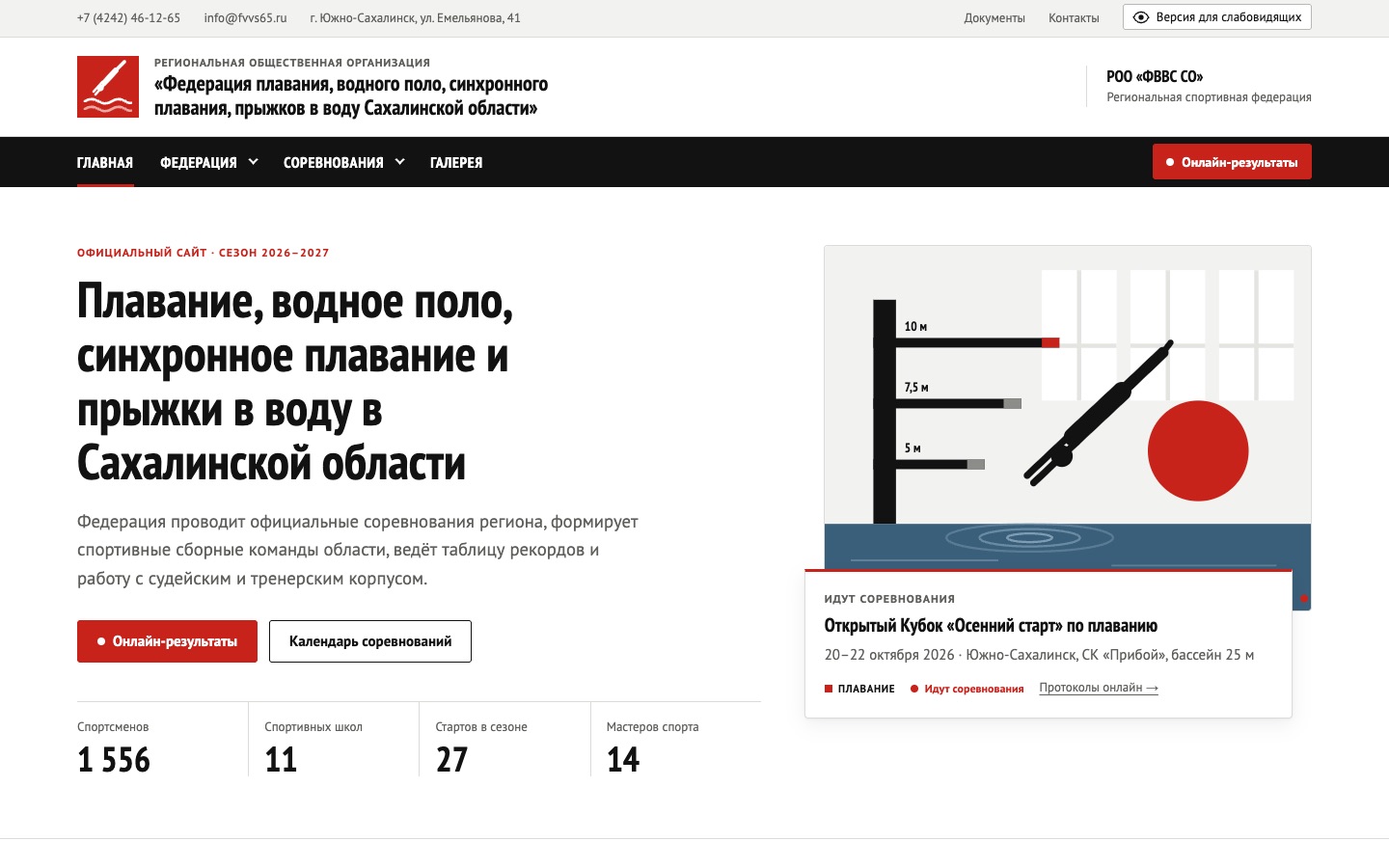
Task: Open the Контакты link
Action: [1074, 18]
